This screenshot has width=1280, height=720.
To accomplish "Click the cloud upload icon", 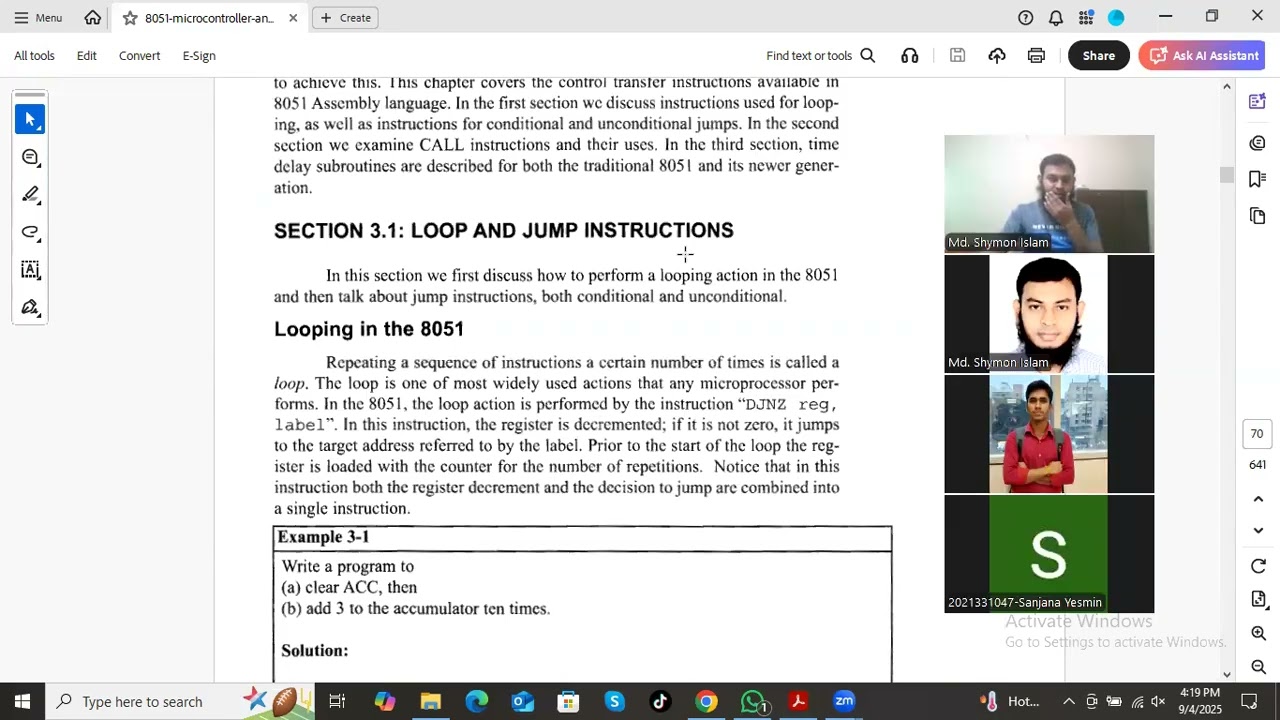I will pyautogui.click(x=997, y=56).
